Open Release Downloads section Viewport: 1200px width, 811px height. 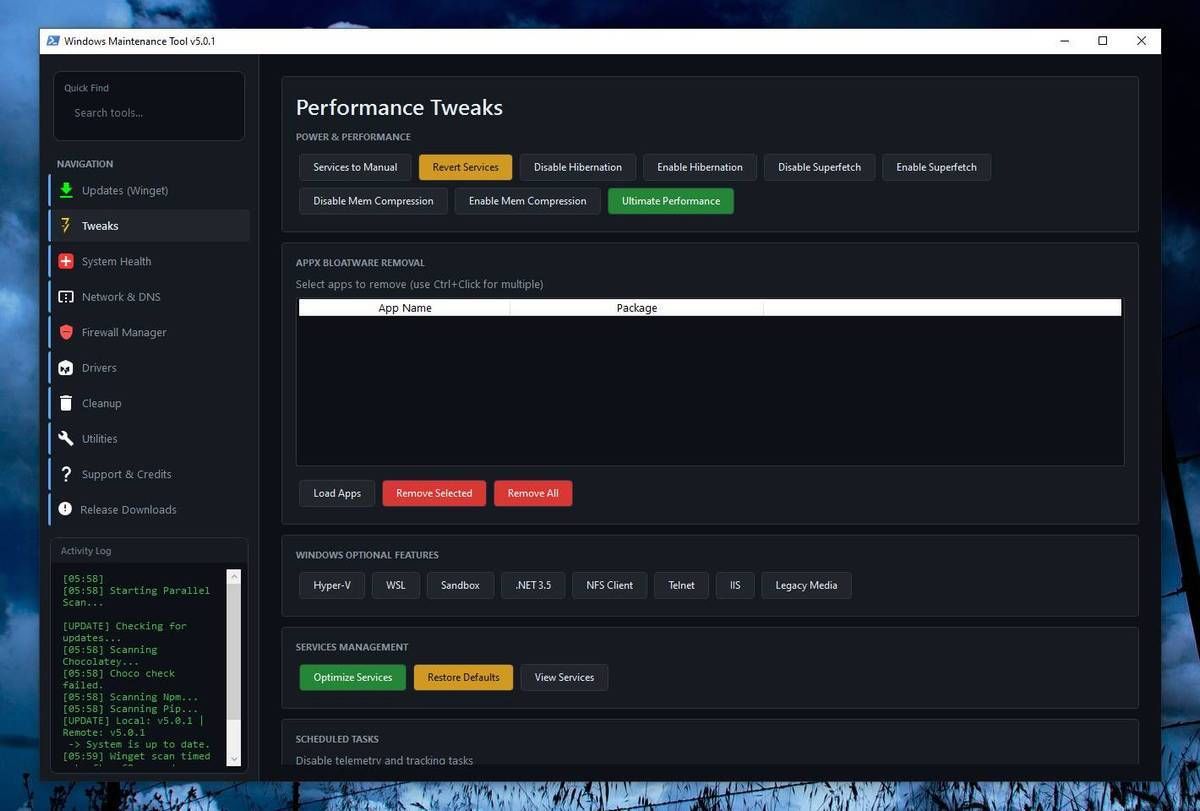click(129, 509)
